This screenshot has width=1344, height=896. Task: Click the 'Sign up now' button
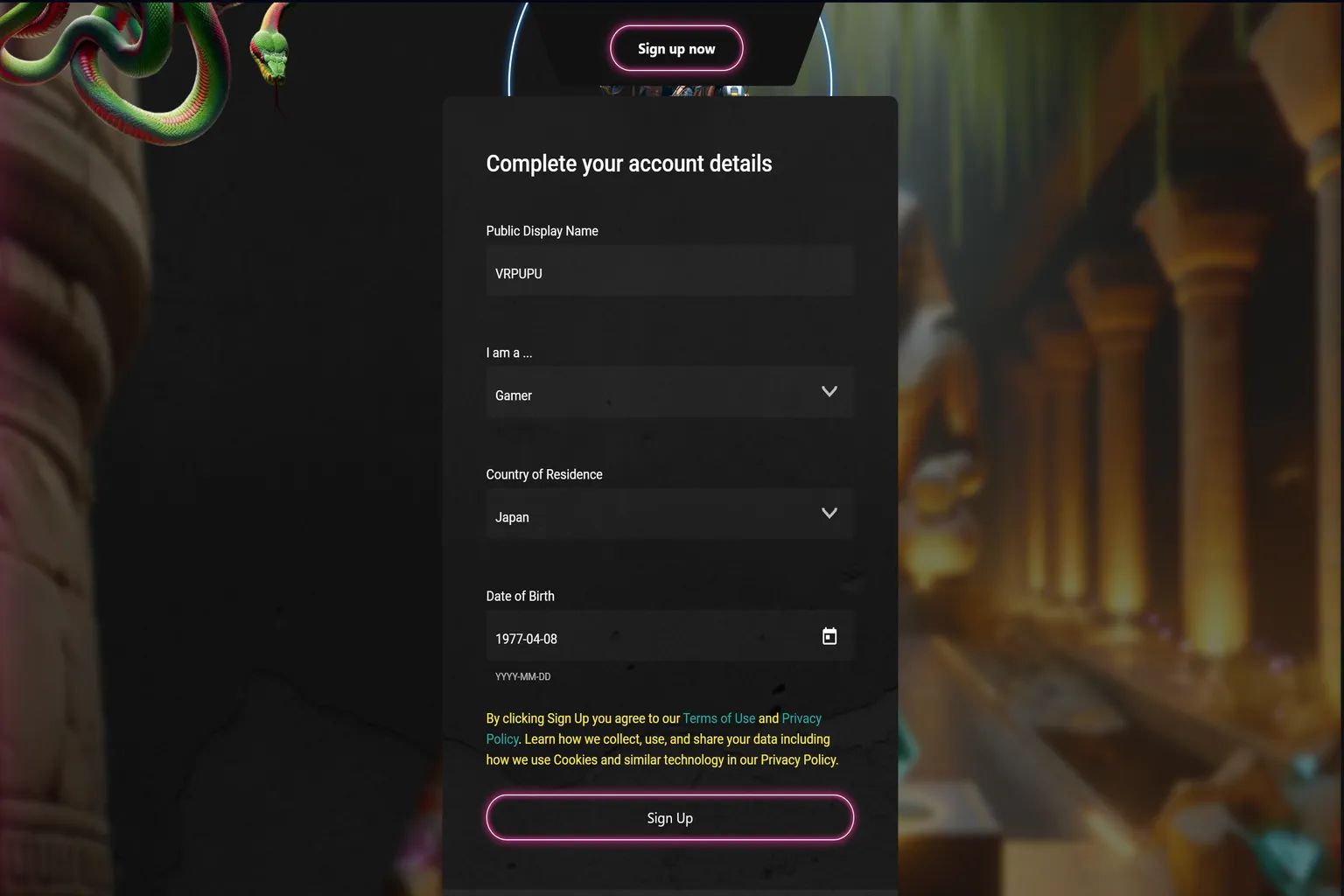click(676, 48)
